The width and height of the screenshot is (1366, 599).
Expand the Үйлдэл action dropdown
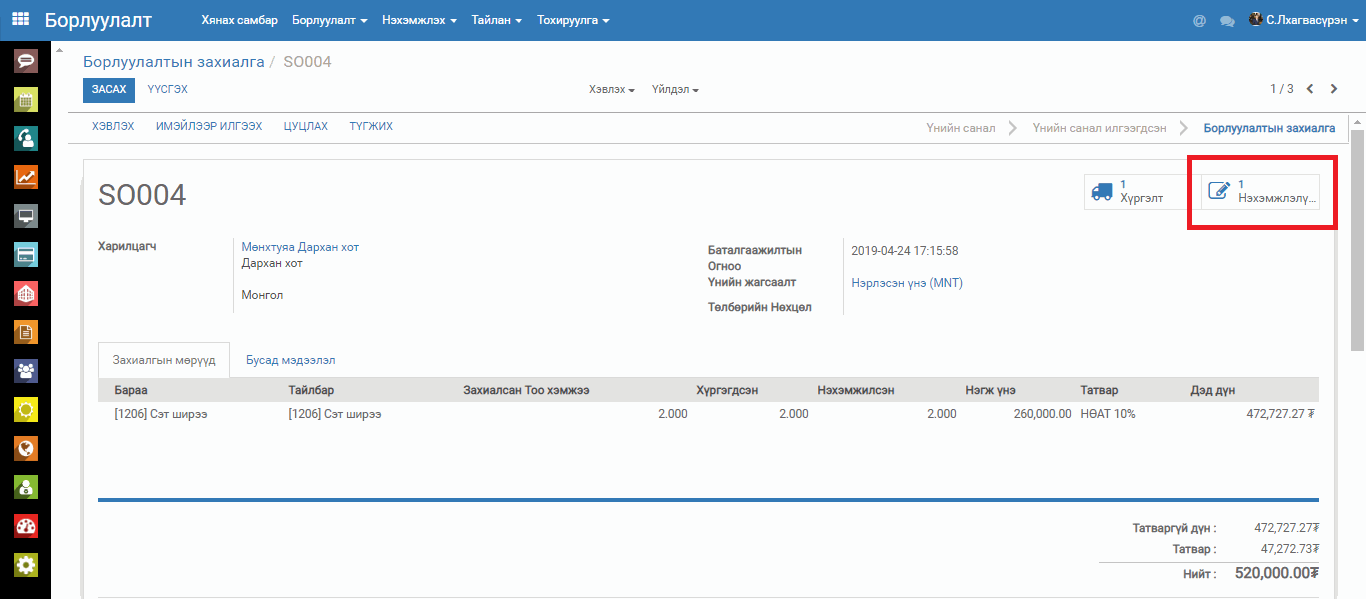point(675,90)
